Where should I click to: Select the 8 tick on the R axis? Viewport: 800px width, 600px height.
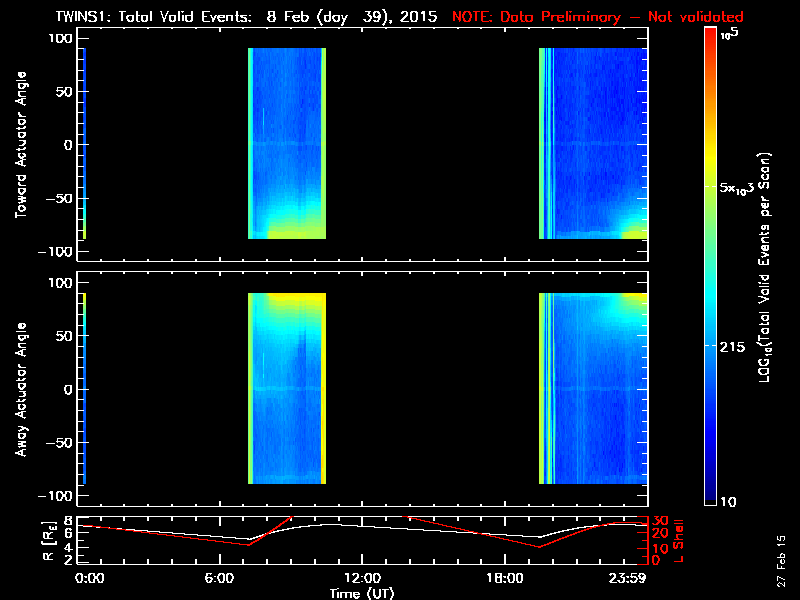[67, 521]
